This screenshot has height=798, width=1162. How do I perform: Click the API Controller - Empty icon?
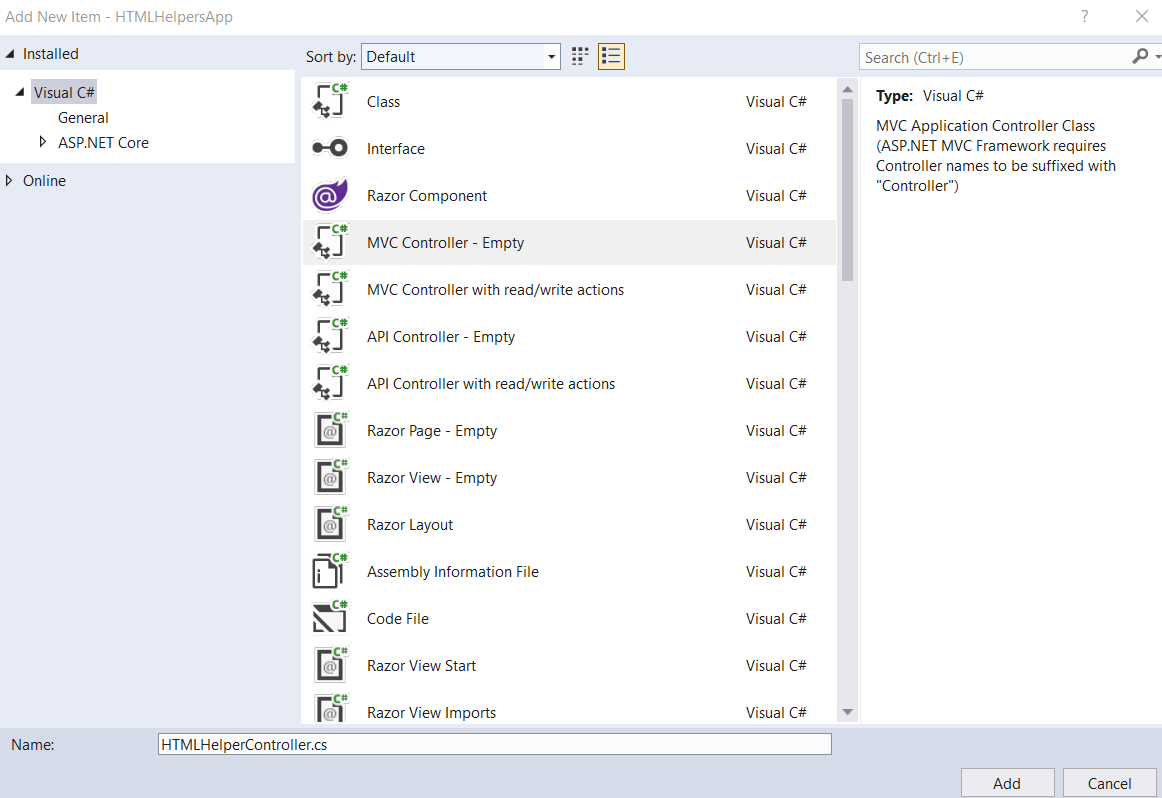coord(330,336)
